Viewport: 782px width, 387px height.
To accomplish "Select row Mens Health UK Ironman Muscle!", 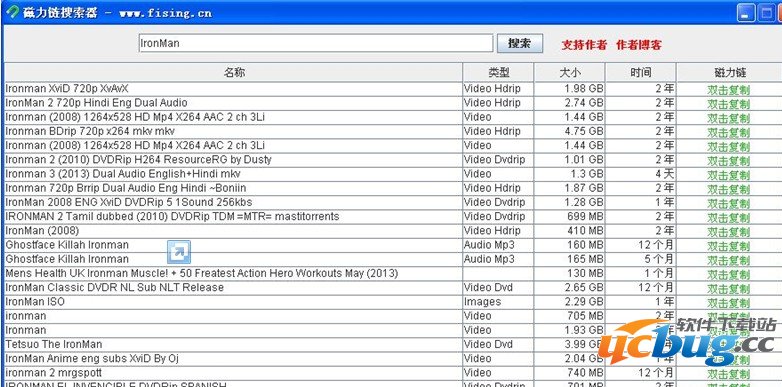I will [x=393, y=273].
